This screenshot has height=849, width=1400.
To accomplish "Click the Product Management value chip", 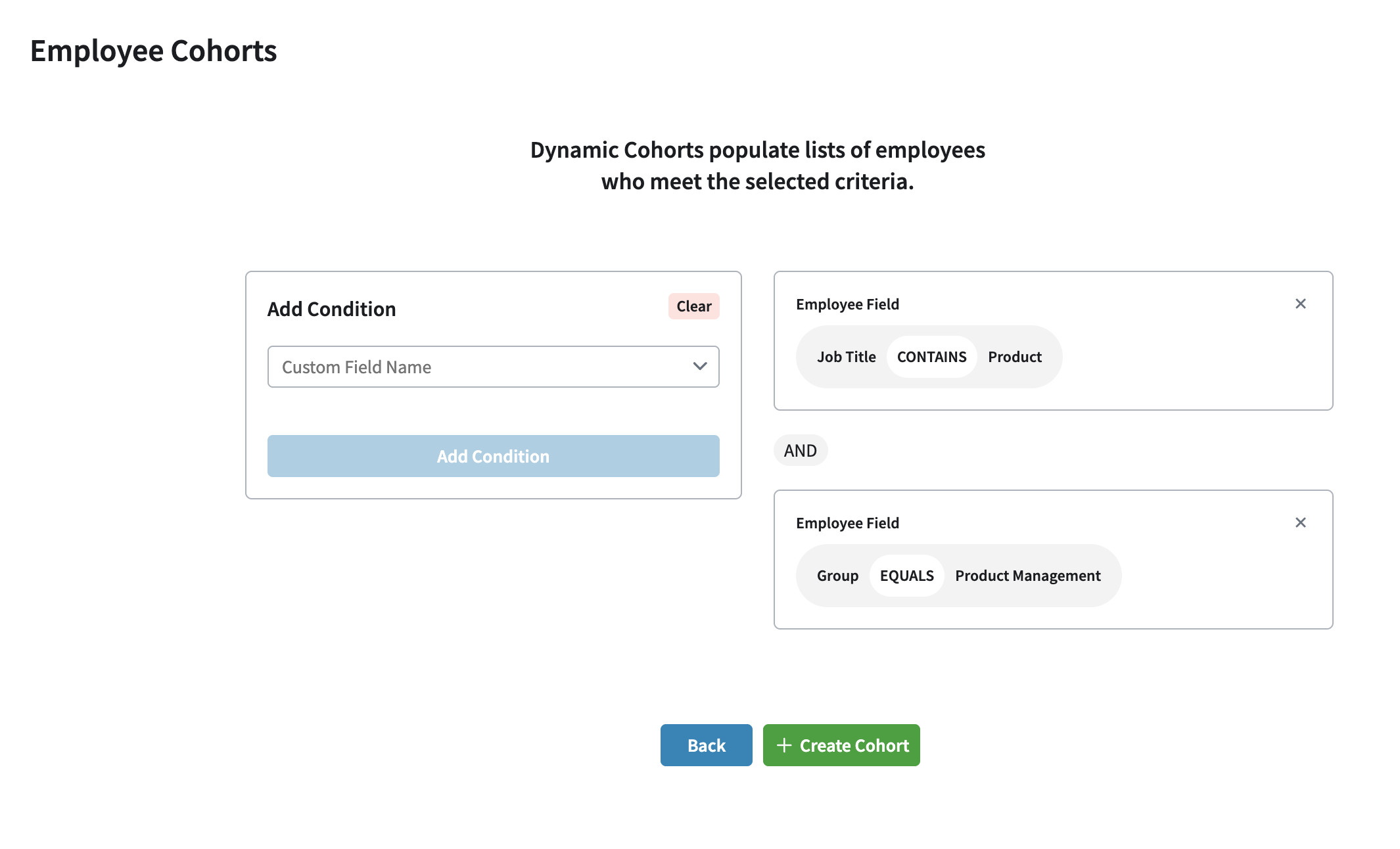I will (1027, 576).
